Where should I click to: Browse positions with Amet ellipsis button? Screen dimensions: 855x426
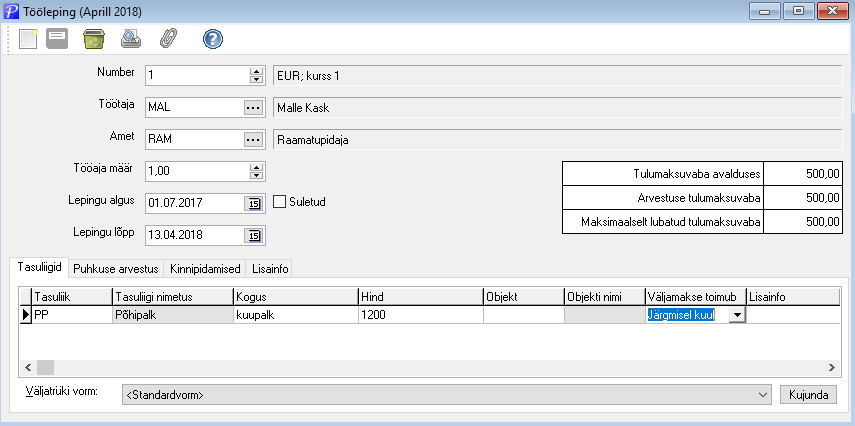pyautogui.click(x=252, y=140)
